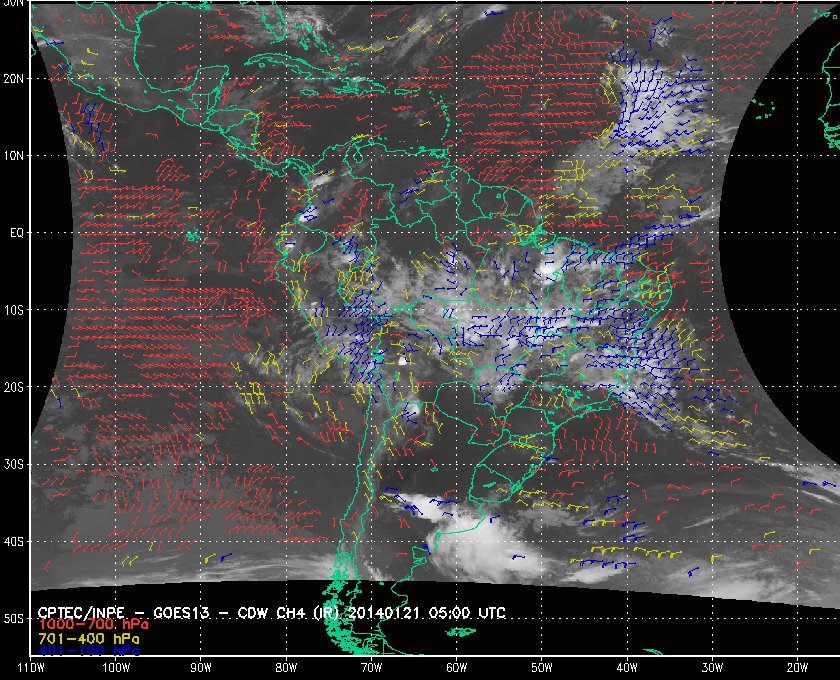The image size is (840, 680).
Task: Click the 50S latitude label
Action: point(13,619)
